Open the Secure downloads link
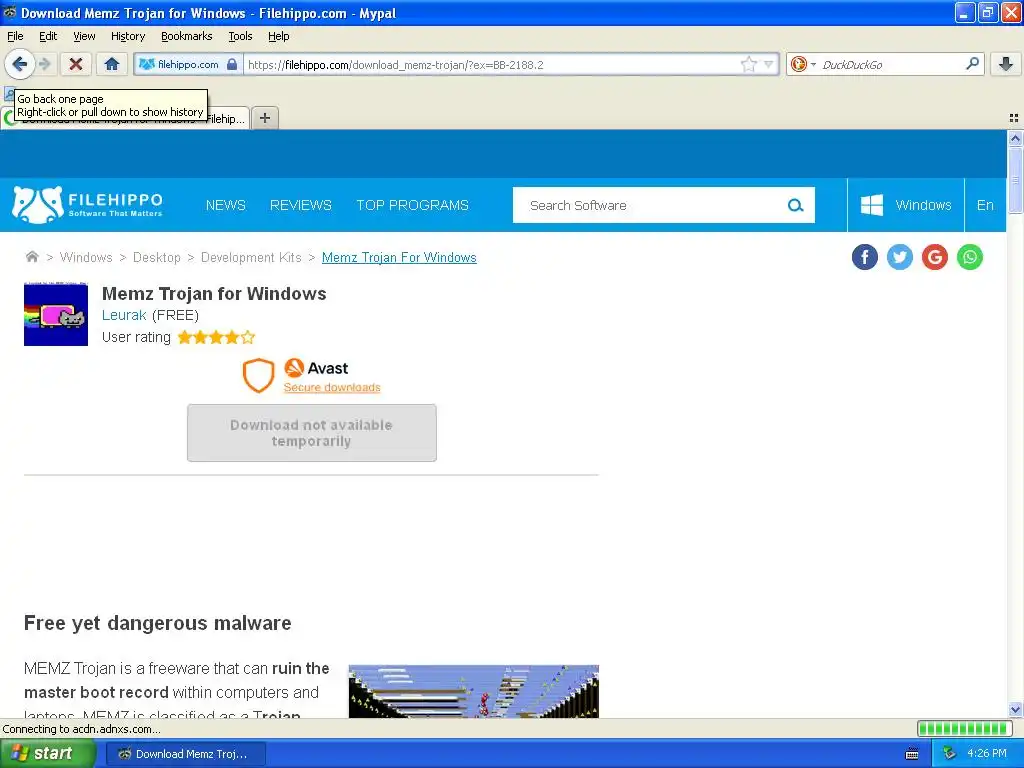1024x768 pixels. [332, 387]
